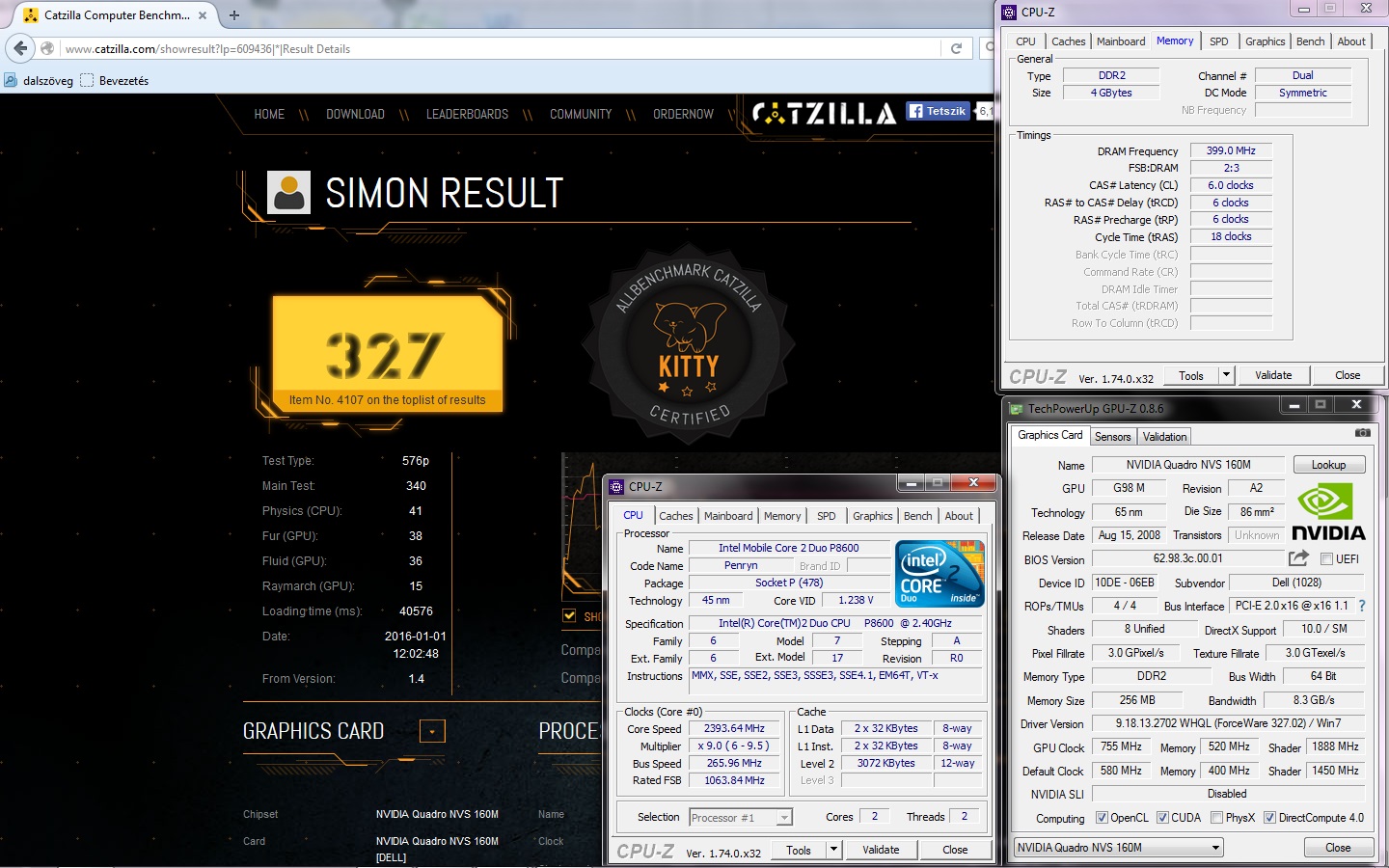The image size is (1389, 868).
Task: Click the CPU-Z memory window title icon
Action: (x=1009, y=13)
